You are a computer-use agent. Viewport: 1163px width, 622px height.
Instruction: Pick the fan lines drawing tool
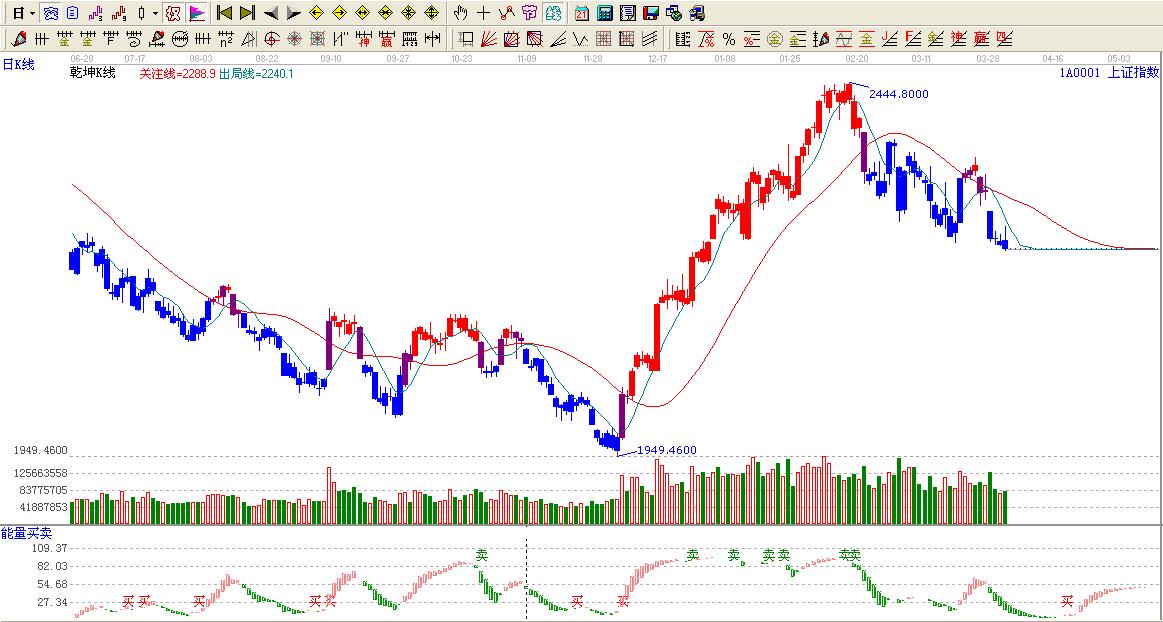pos(488,39)
